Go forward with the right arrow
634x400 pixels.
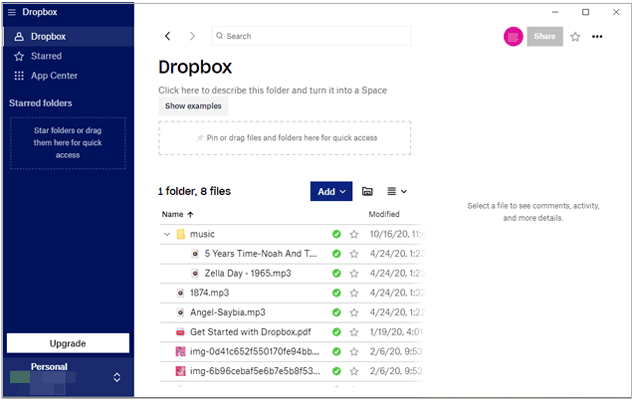pos(192,36)
